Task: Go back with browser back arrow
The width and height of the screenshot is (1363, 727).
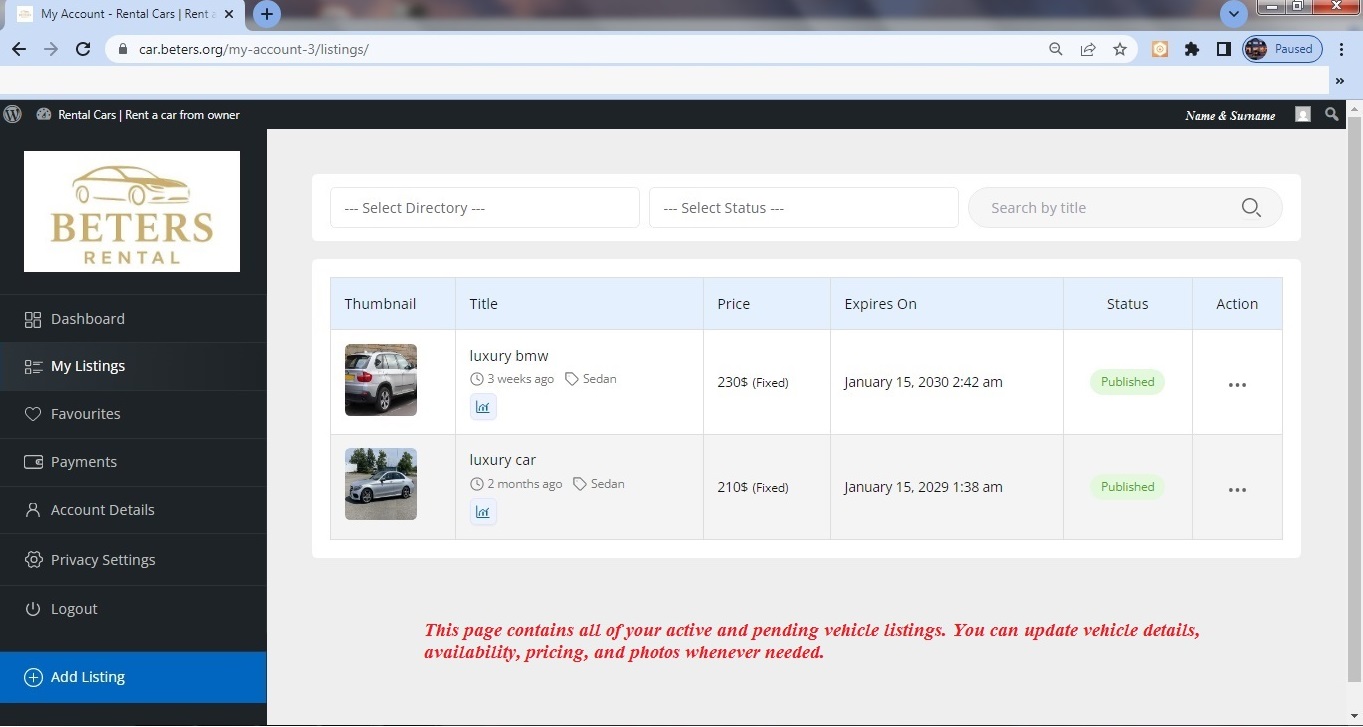Action: (19, 49)
